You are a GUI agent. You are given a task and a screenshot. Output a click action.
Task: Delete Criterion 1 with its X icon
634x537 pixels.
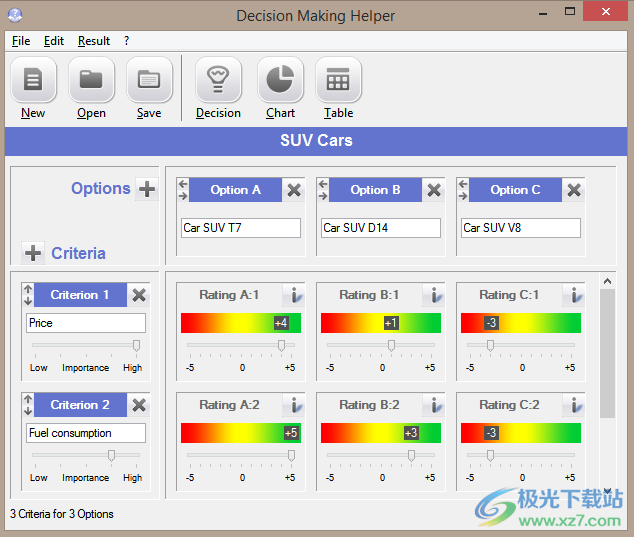click(x=139, y=295)
